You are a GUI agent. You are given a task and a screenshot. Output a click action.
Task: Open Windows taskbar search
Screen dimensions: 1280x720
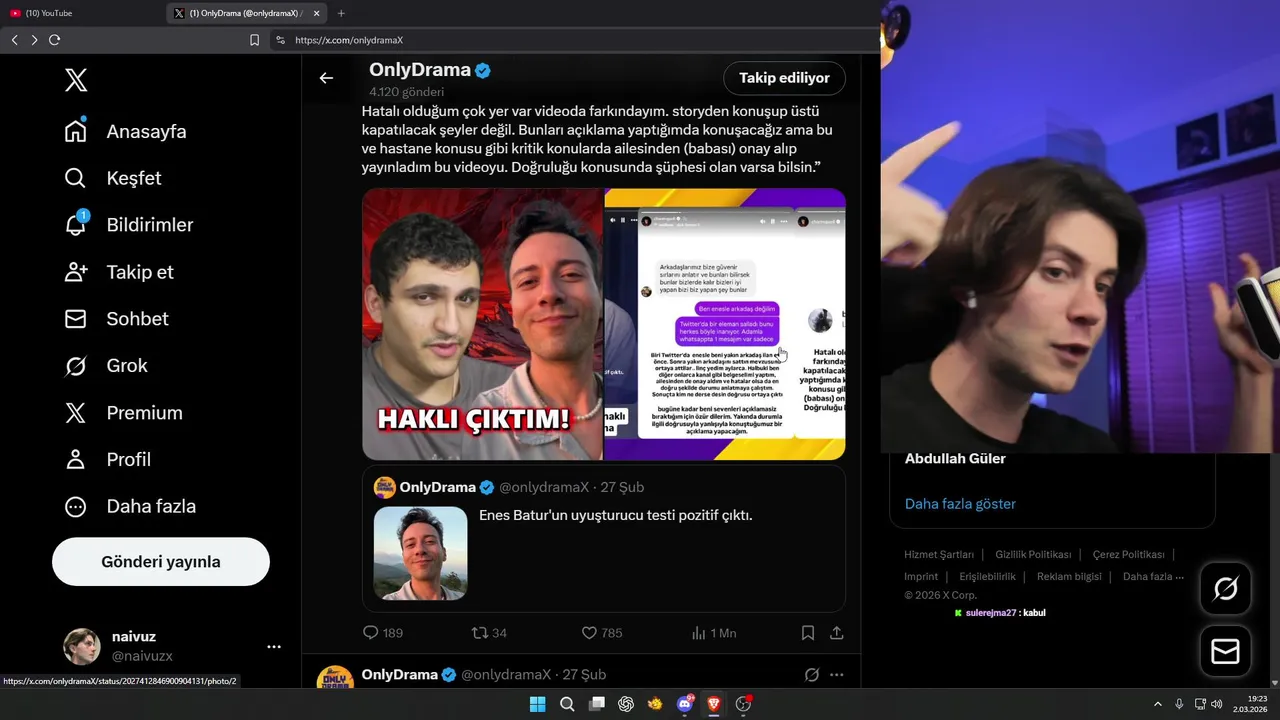(567, 704)
